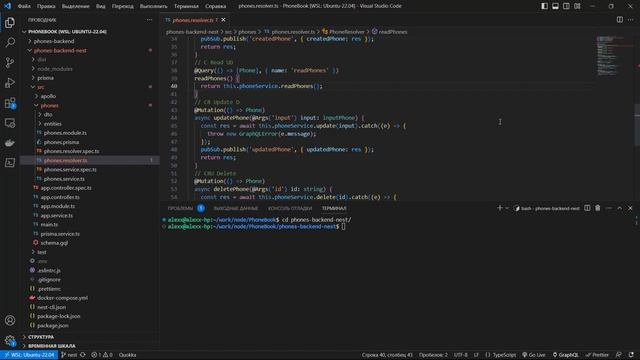Click the WSL: Ubuntu-22.04 remote indicator

(x=29, y=355)
